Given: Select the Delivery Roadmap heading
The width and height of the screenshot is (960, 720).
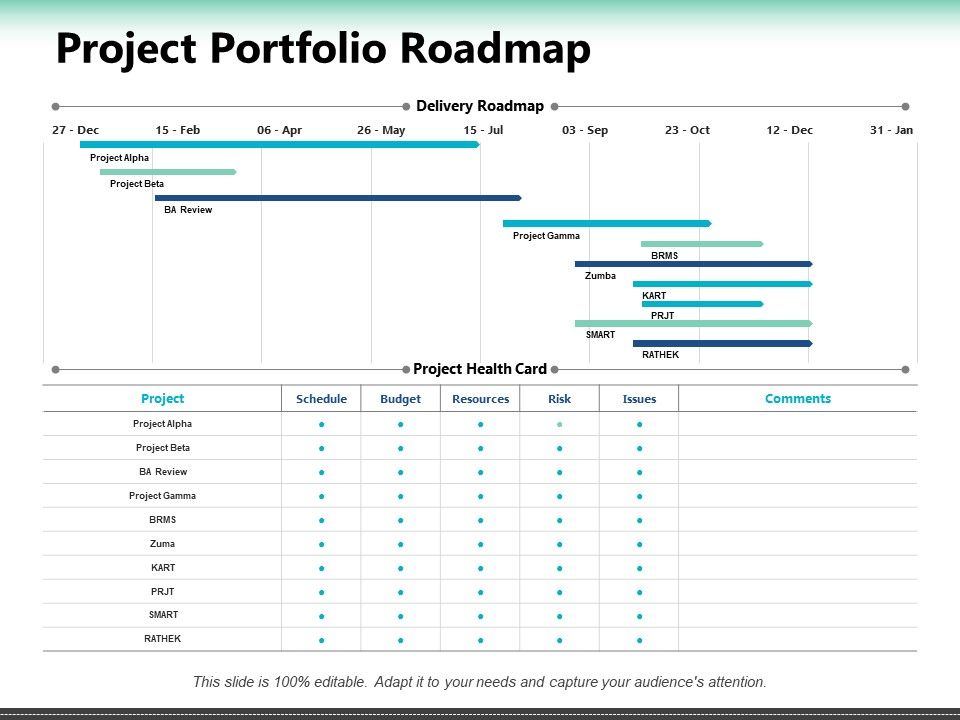Looking at the screenshot, I should pos(480,106).
